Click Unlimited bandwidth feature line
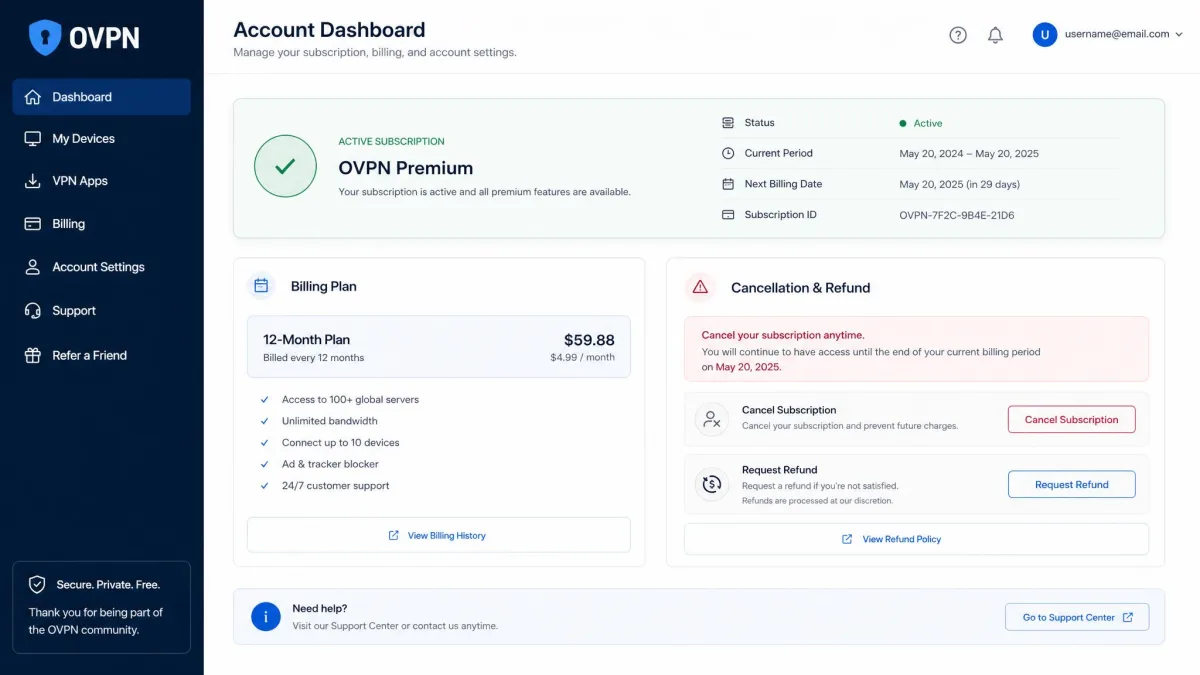 tap(330, 421)
